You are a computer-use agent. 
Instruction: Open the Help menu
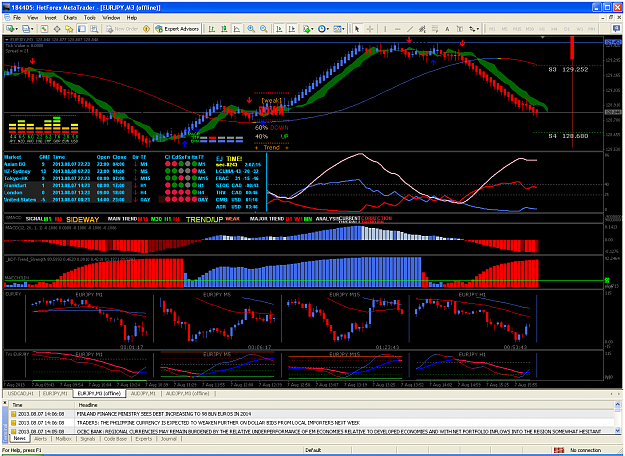pos(132,18)
